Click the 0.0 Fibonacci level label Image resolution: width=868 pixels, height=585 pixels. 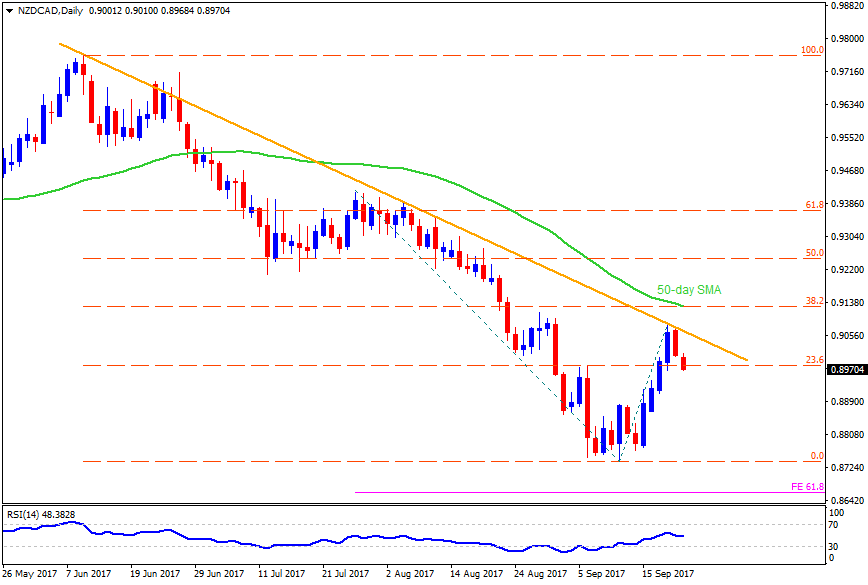[817, 456]
